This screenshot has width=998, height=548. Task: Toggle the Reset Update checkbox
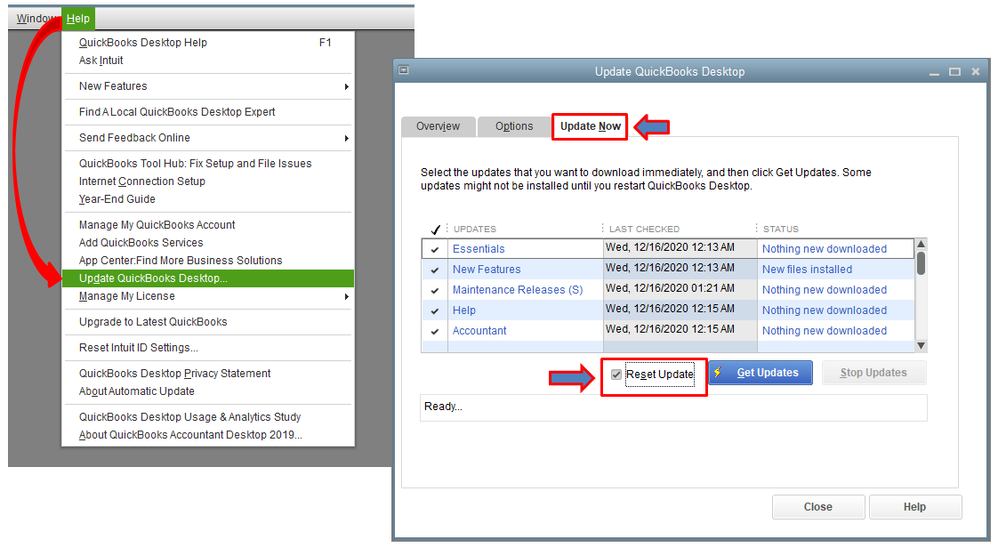pyautogui.click(x=616, y=374)
